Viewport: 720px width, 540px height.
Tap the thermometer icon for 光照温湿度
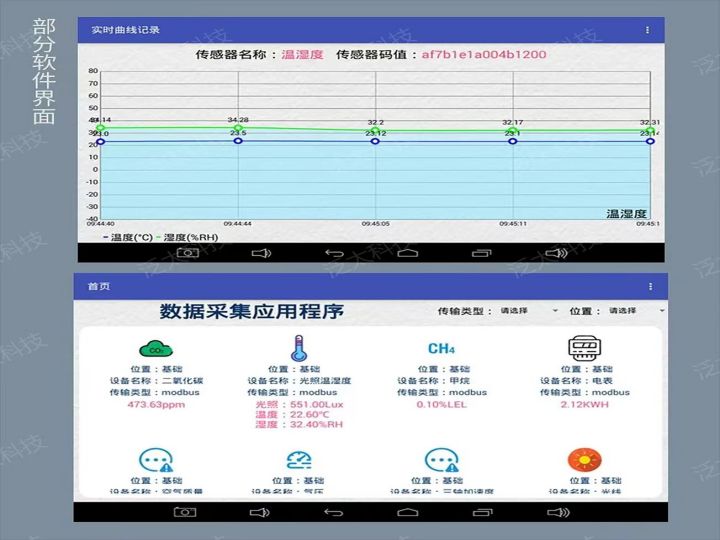click(x=297, y=348)
